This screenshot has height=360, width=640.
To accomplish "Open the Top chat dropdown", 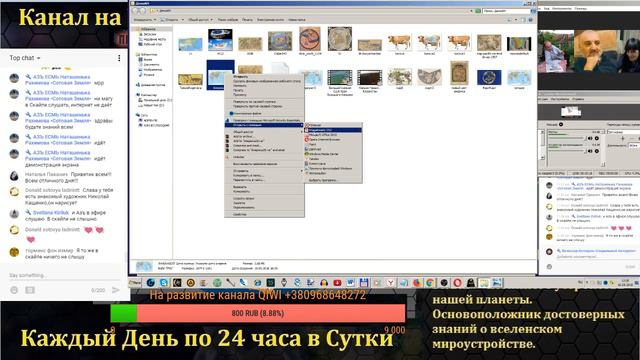I will 25,58.
